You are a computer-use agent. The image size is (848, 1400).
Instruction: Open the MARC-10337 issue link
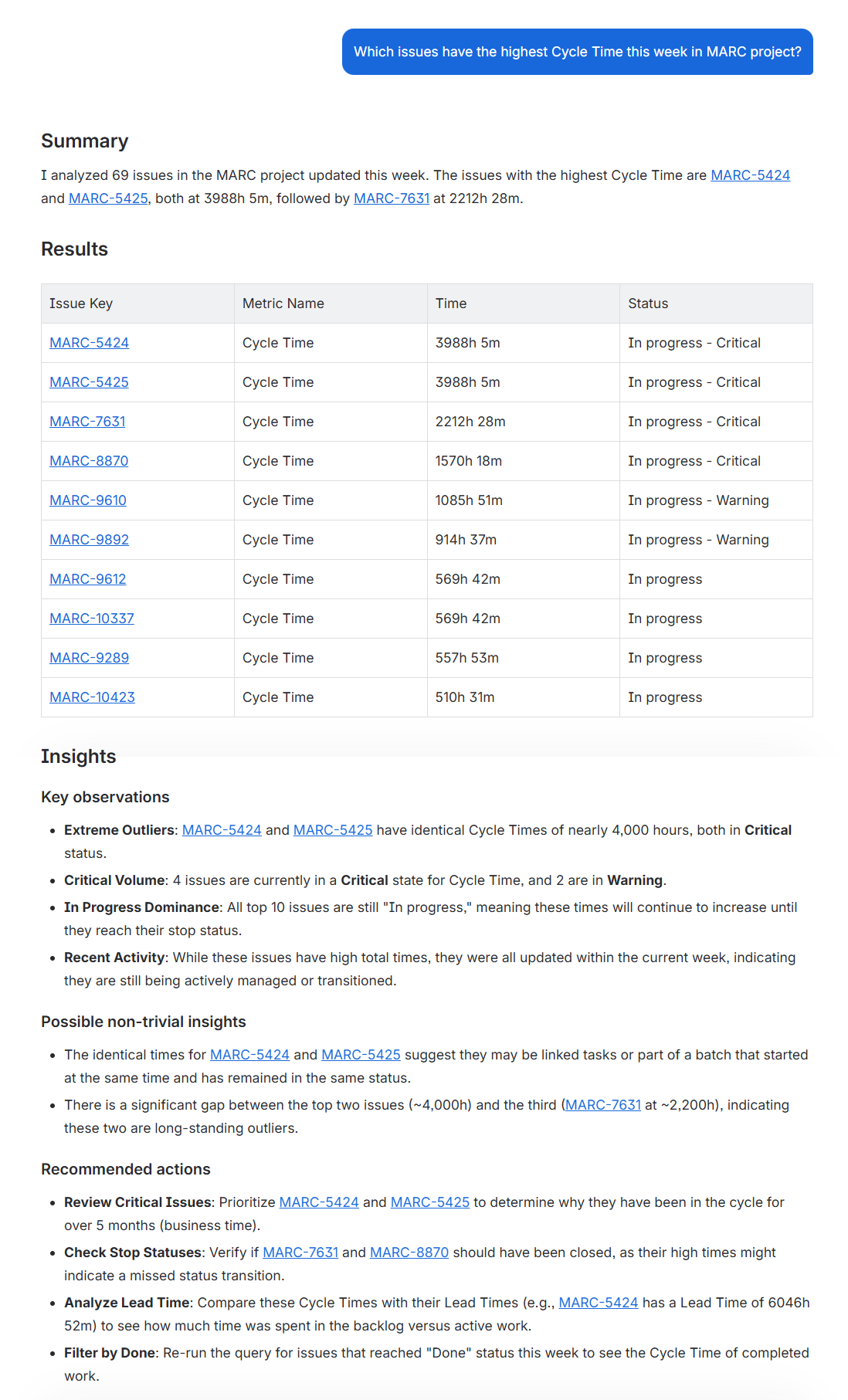coord(92,619)
